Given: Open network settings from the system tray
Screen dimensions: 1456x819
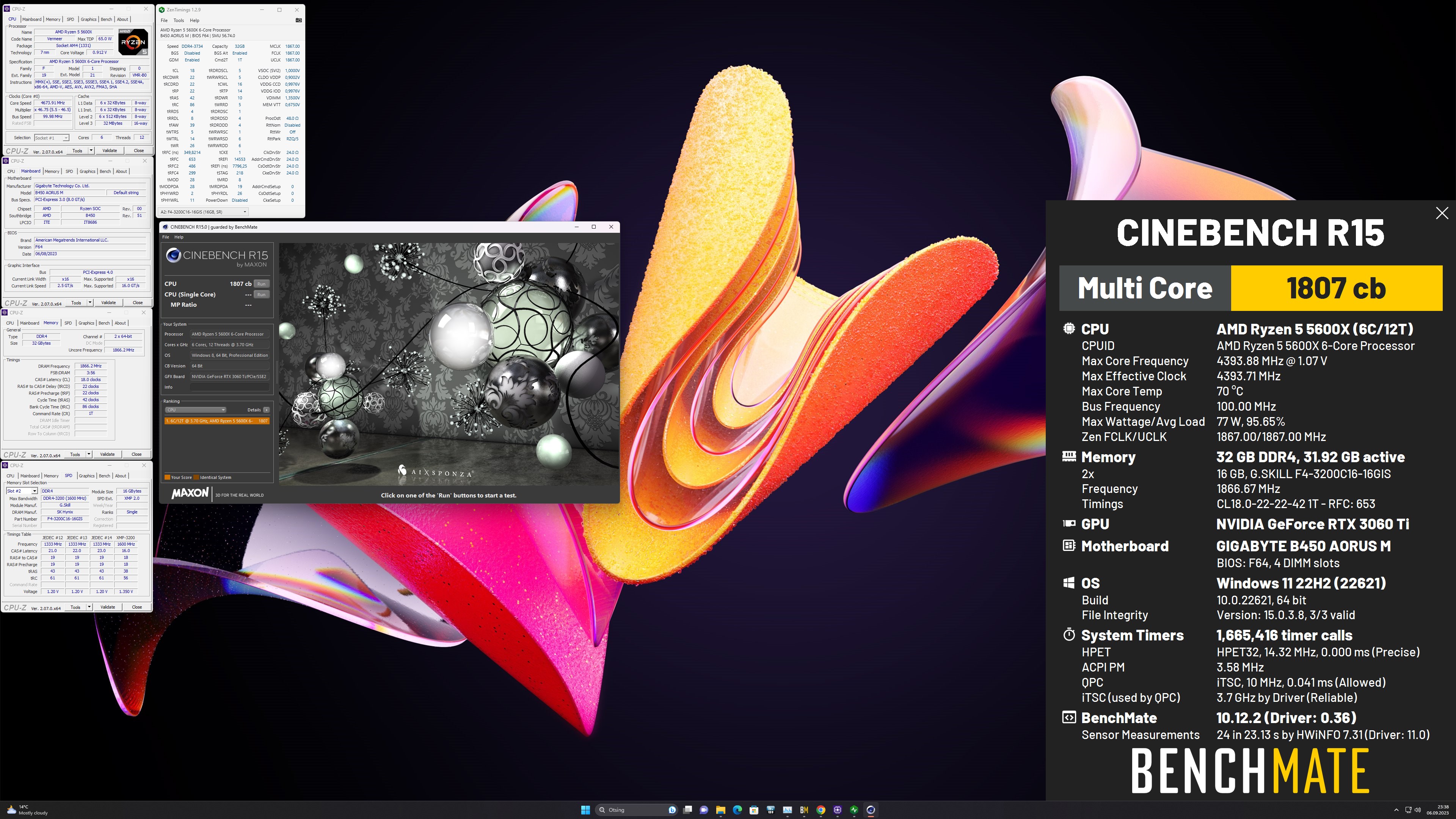Looking at the screenshot, I should [x=1408, y=810].
